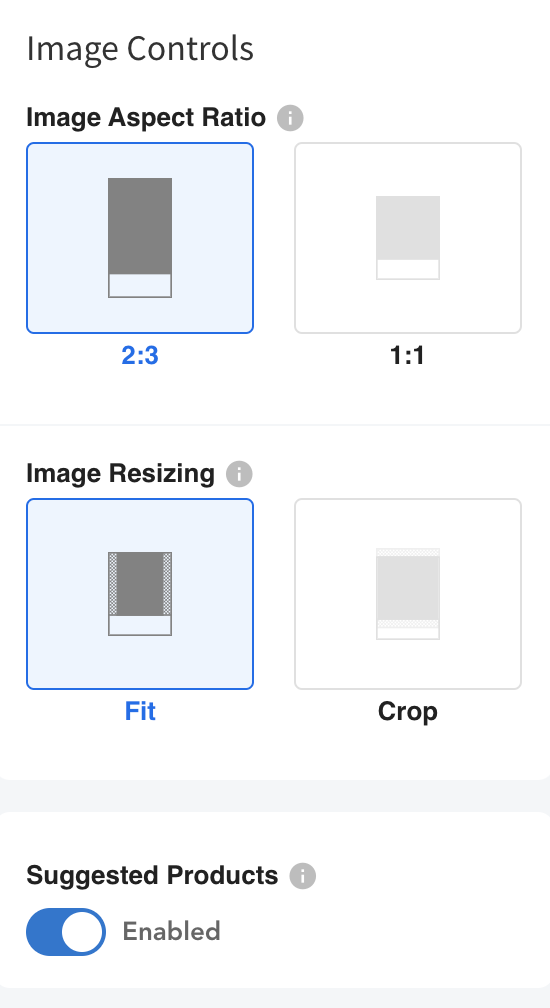550x1008 pixels.
Task: Click the Fit label text
Action: point(140,712)
